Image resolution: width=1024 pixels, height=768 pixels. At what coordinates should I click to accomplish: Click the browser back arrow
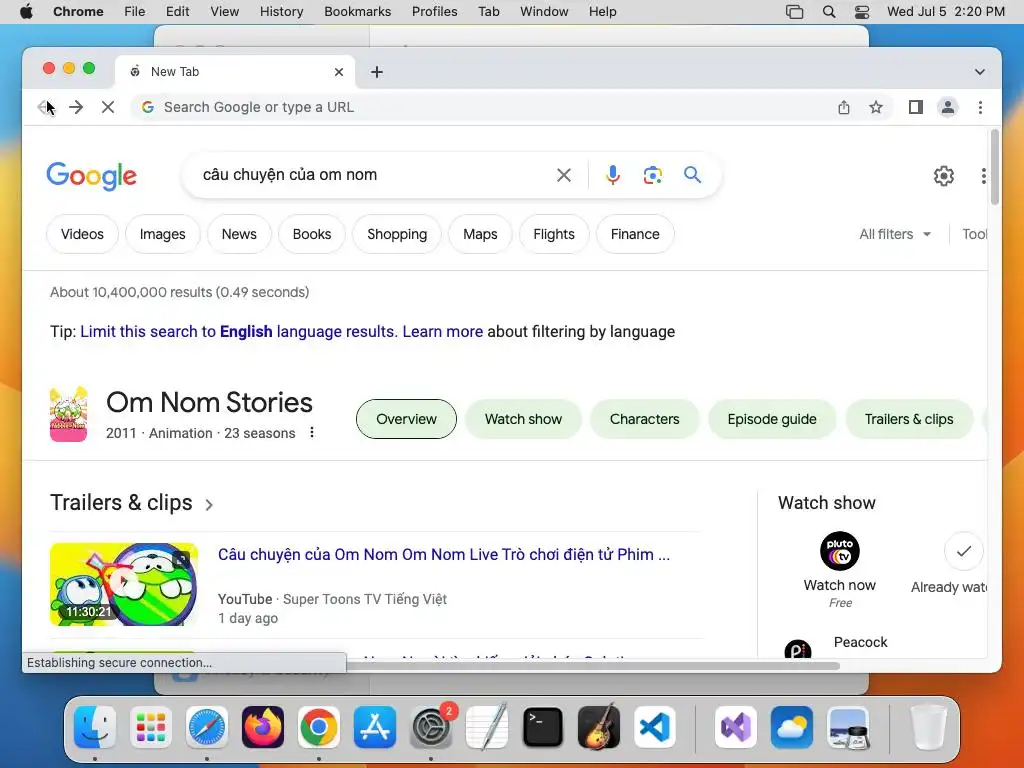click(44, 107)
